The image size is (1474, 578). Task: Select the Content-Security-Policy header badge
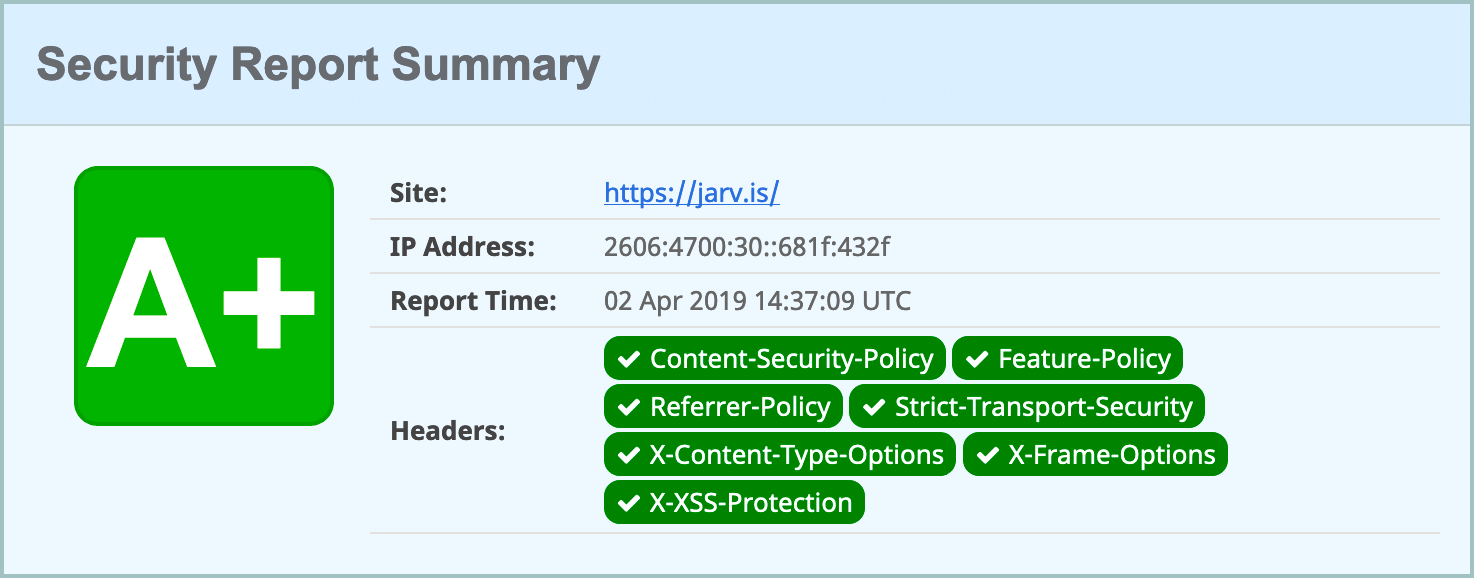(773, 357)
